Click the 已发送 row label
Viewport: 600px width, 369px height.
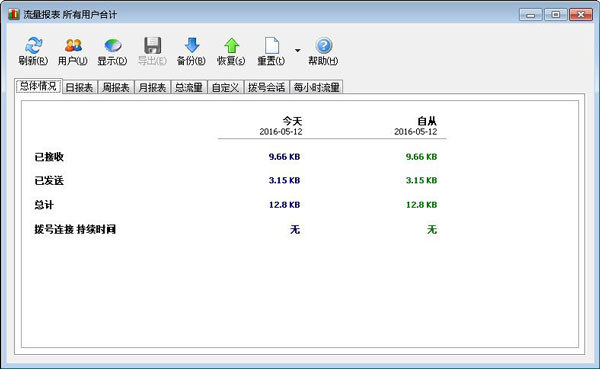(x=49, y=180)
